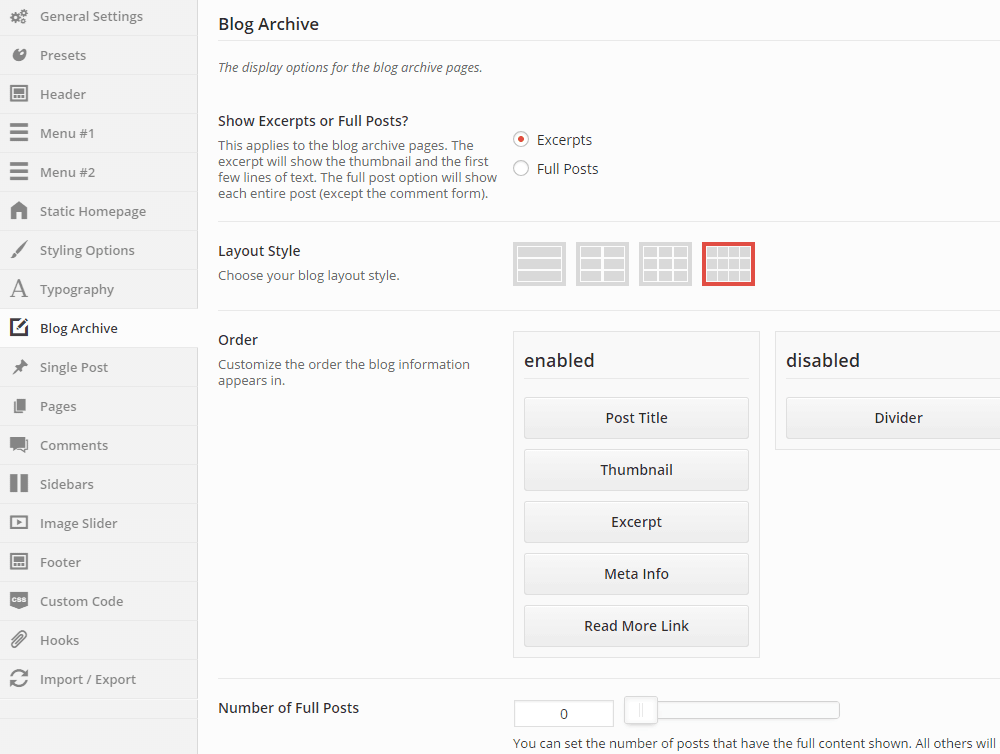Choose the single-column list layout style
This screenshot has width=1000, height=754.
pos(539,263)
